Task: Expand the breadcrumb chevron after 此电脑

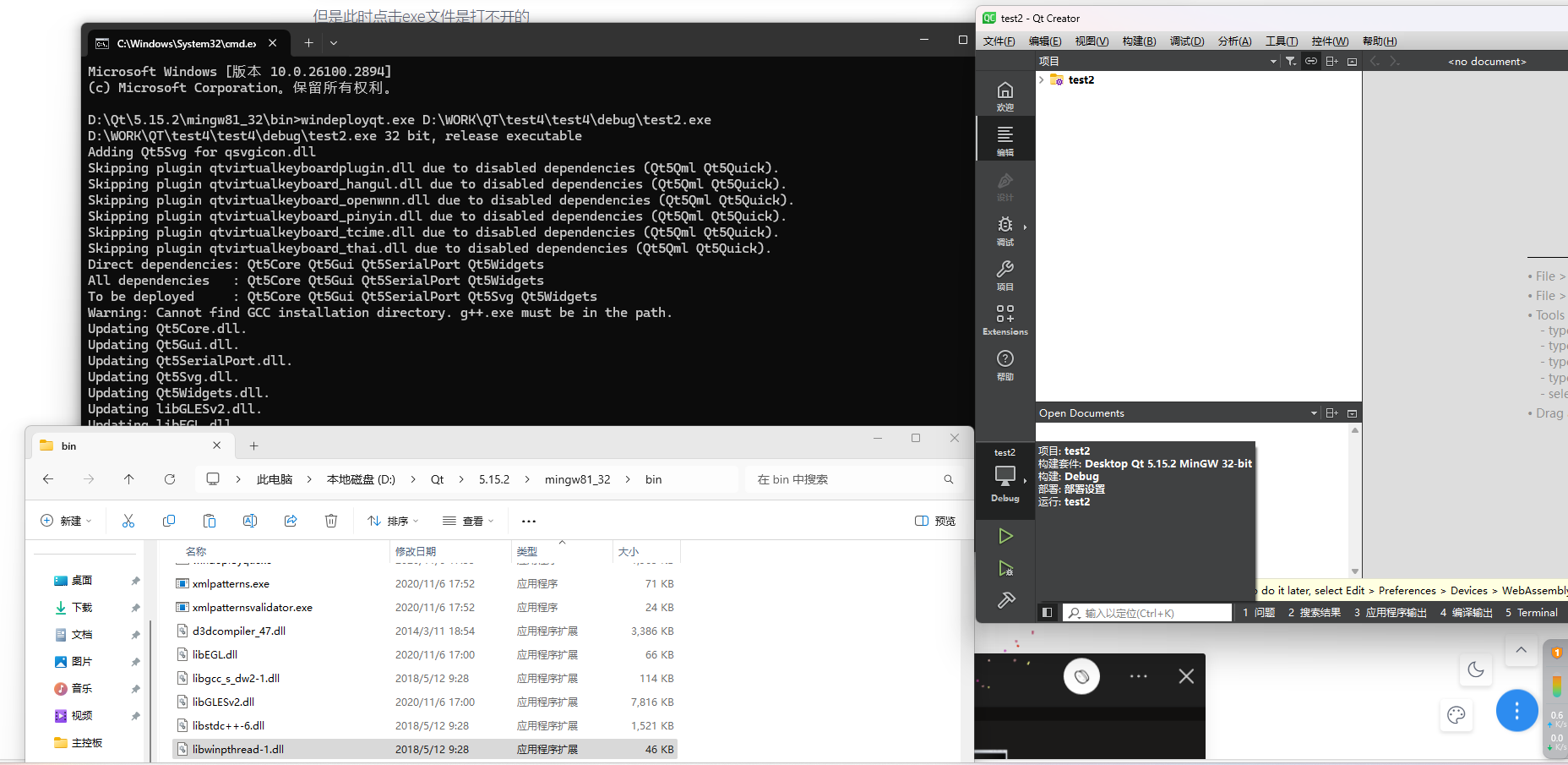Action: [x=310, y=479]
